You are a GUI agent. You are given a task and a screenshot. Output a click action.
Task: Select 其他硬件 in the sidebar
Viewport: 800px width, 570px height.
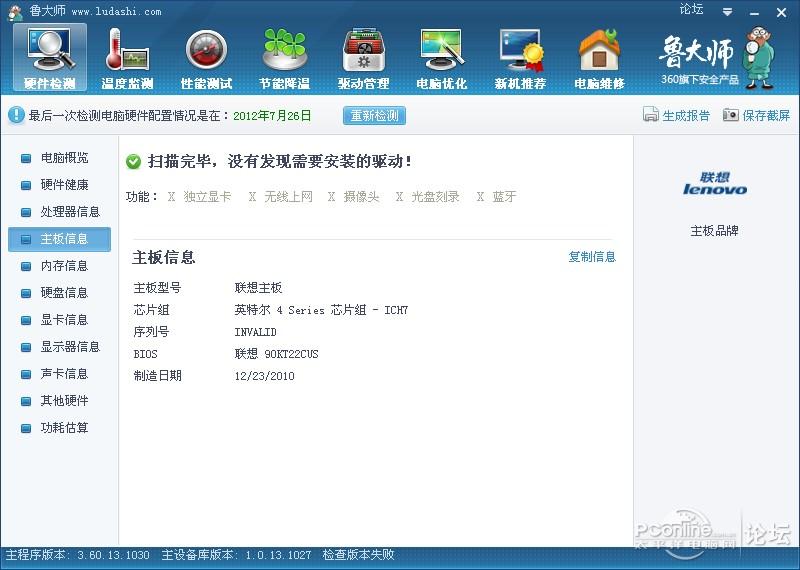point(59,401)
